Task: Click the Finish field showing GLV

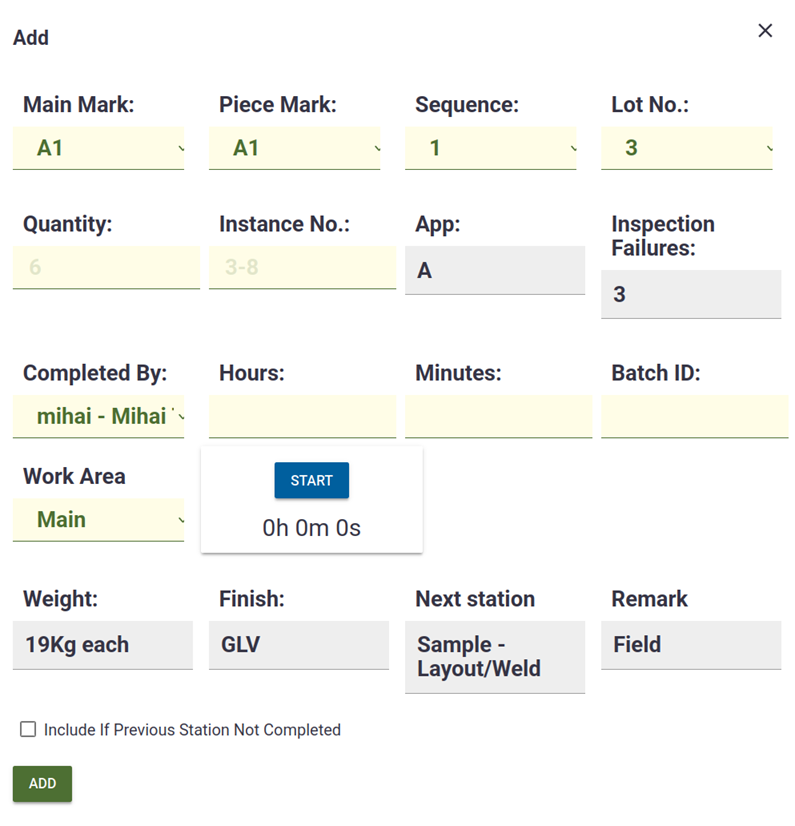Action: [x=298, y=645]
